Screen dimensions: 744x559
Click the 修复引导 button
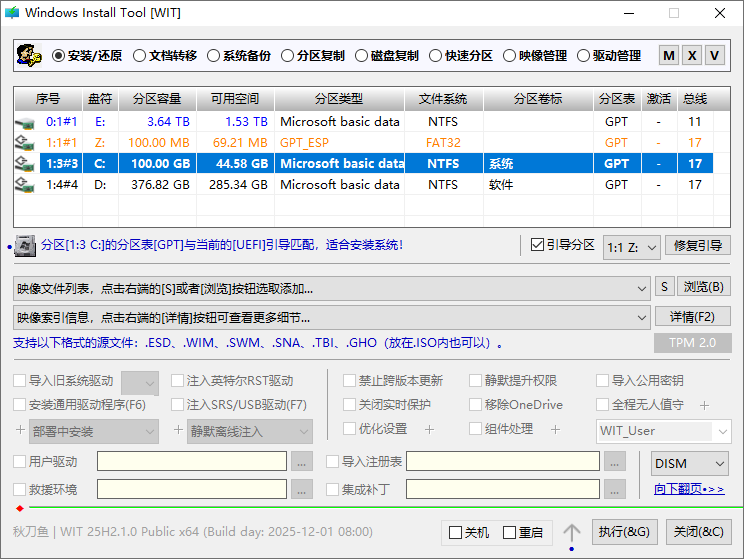(698, 245)
